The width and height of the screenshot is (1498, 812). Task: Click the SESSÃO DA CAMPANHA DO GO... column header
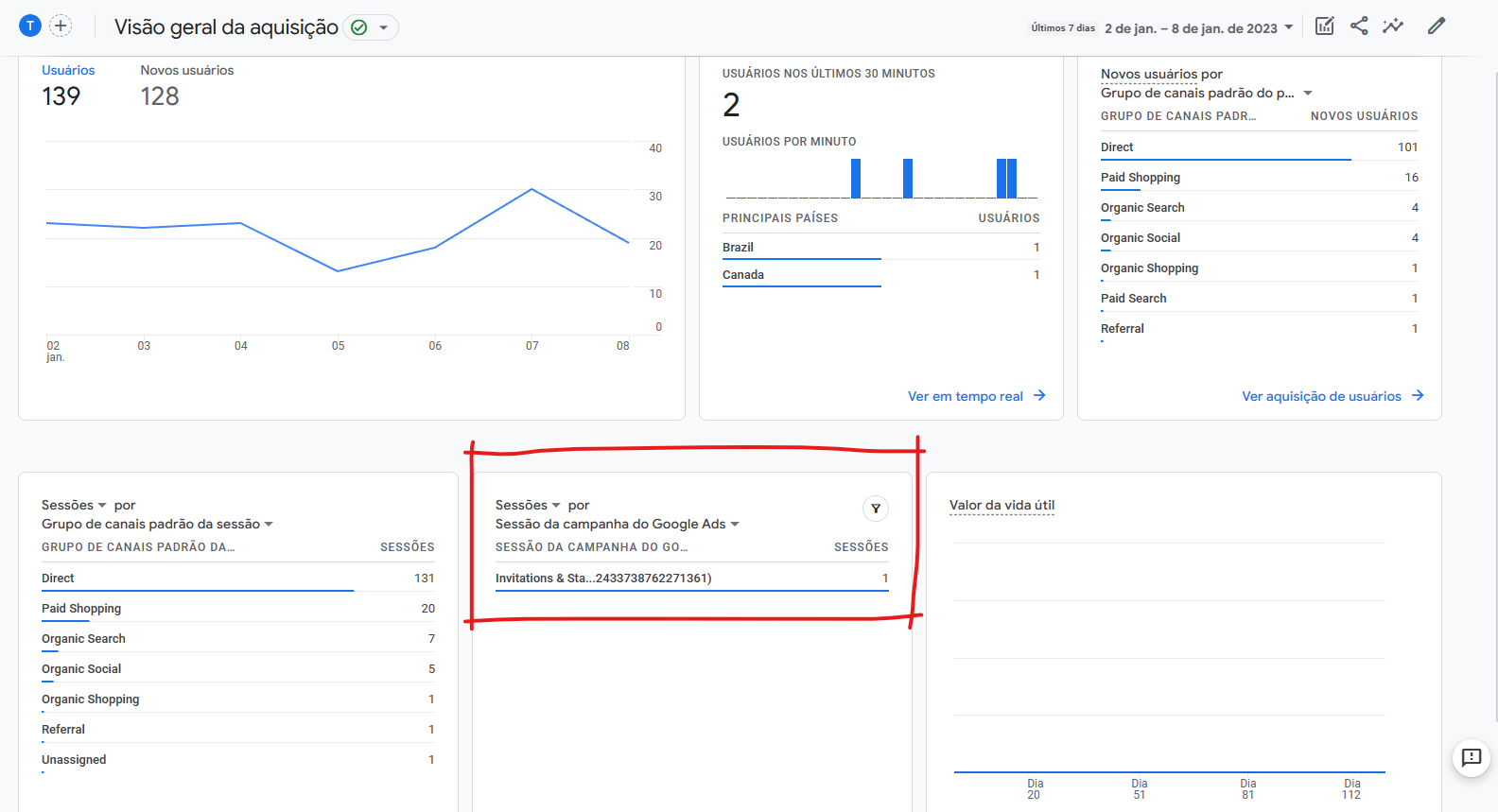coord(592,547)
